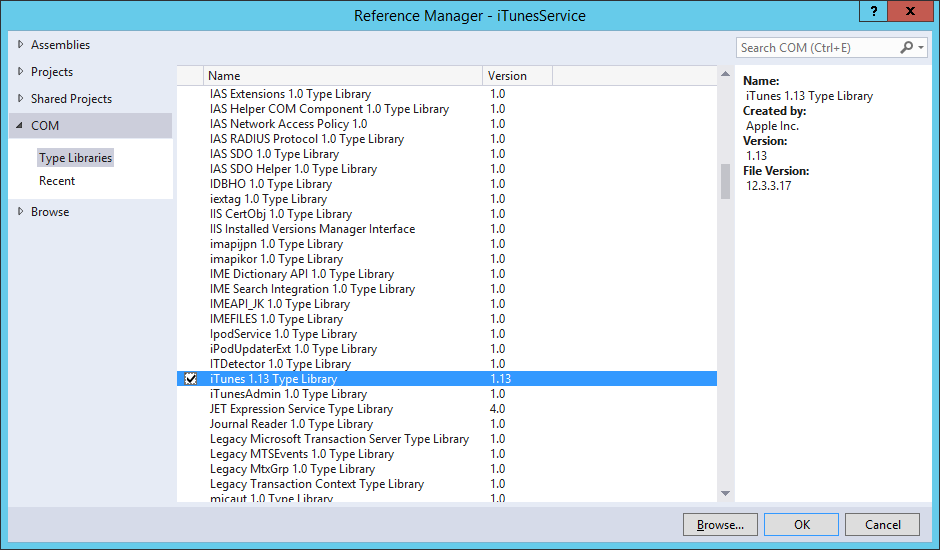The image size is (940, 550).
Task: Click the Browse... button
Action: click(x=720, y=524)
